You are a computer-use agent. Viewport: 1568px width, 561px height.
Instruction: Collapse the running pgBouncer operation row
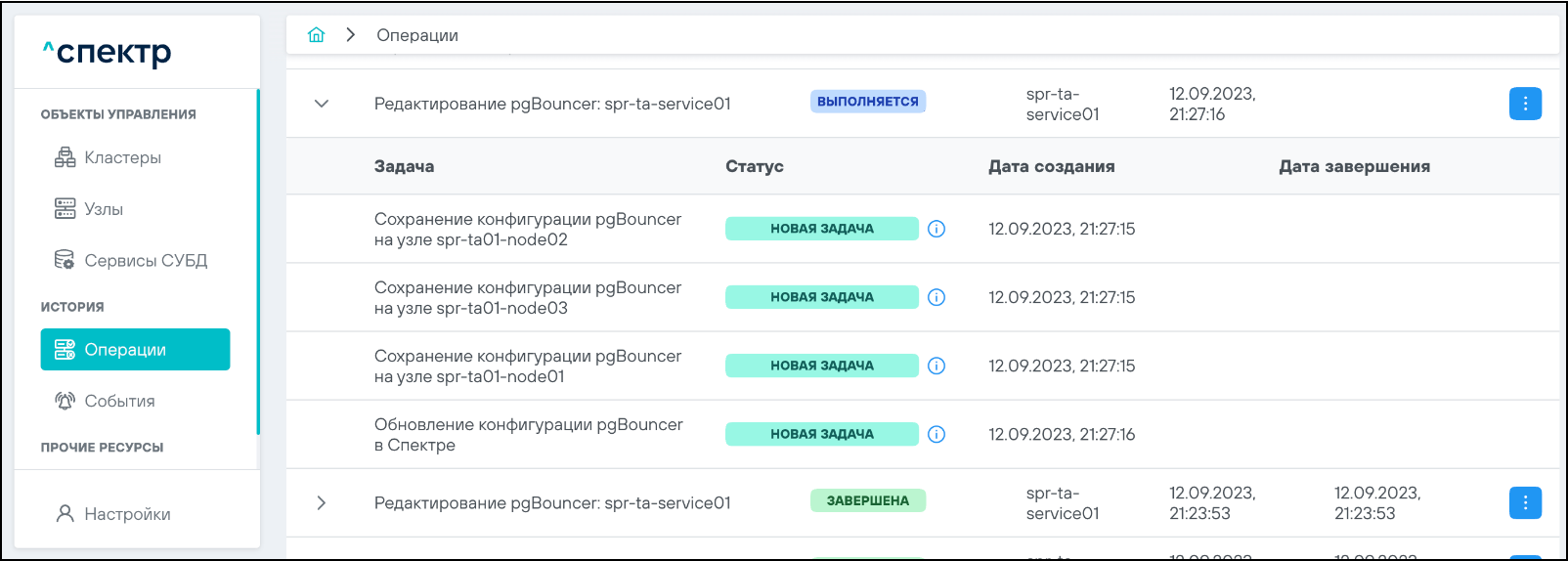(322, 104)
